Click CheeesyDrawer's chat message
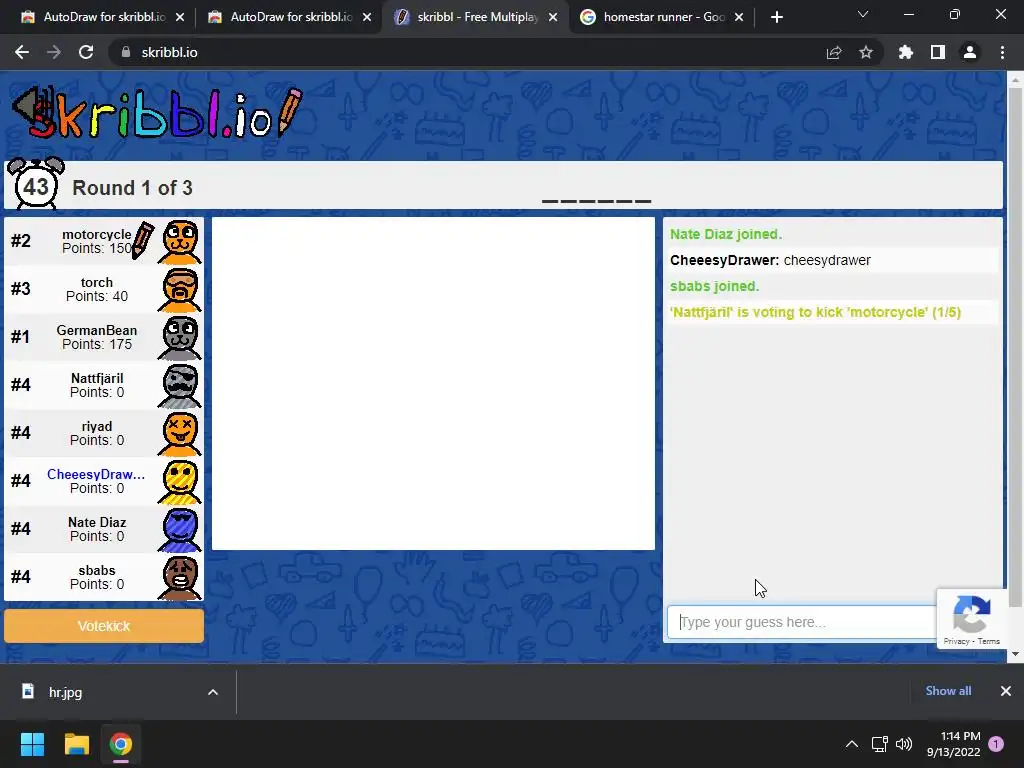Screen dimensions: 1024x768 [x=771, y=260]
